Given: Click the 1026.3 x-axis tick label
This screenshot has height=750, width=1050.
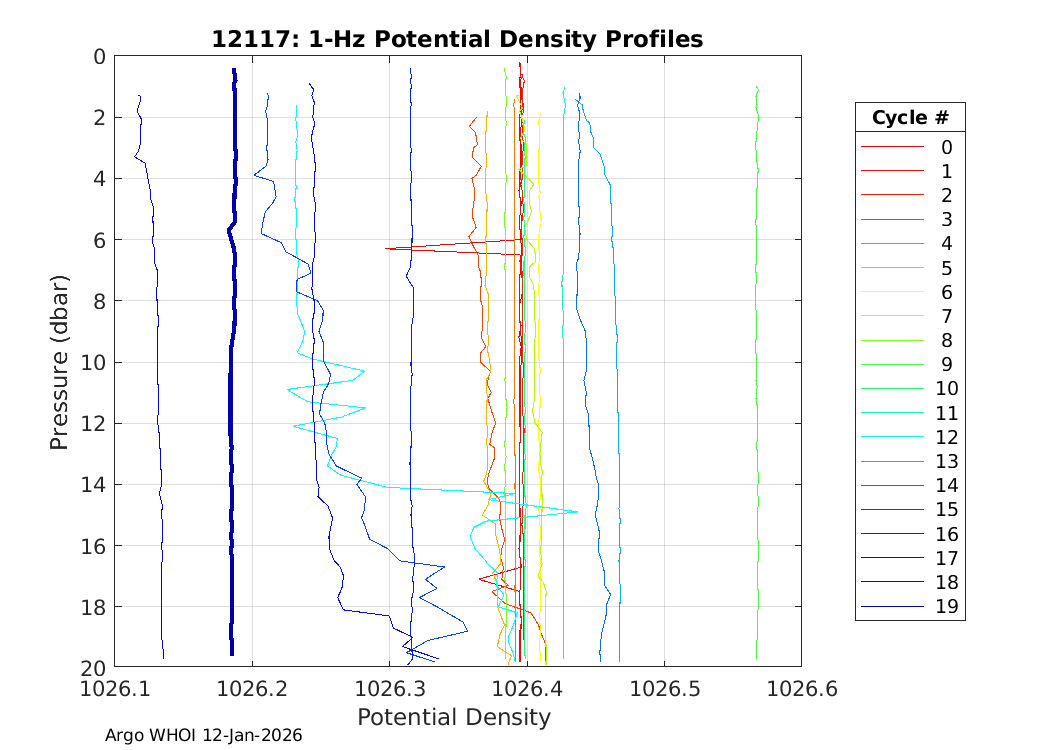Looking at the screenshot, I should (389, 688).
